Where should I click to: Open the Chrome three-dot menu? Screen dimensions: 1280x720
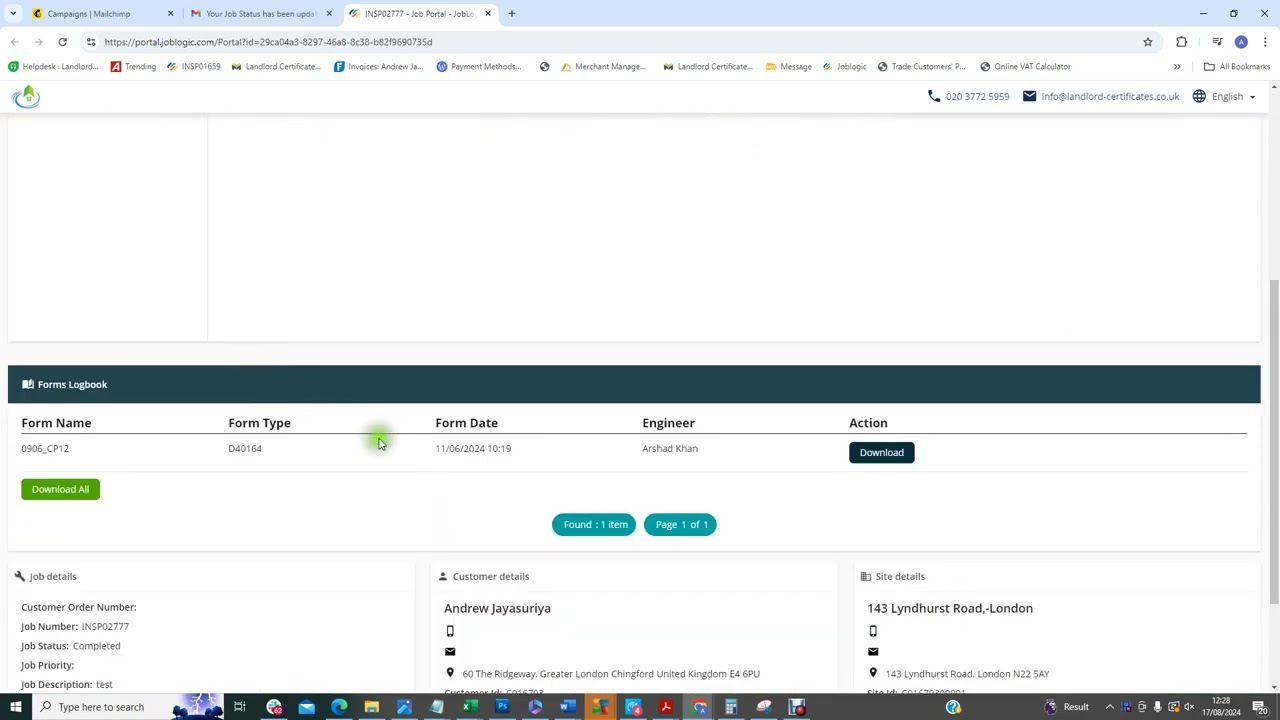click(1265, 42)
